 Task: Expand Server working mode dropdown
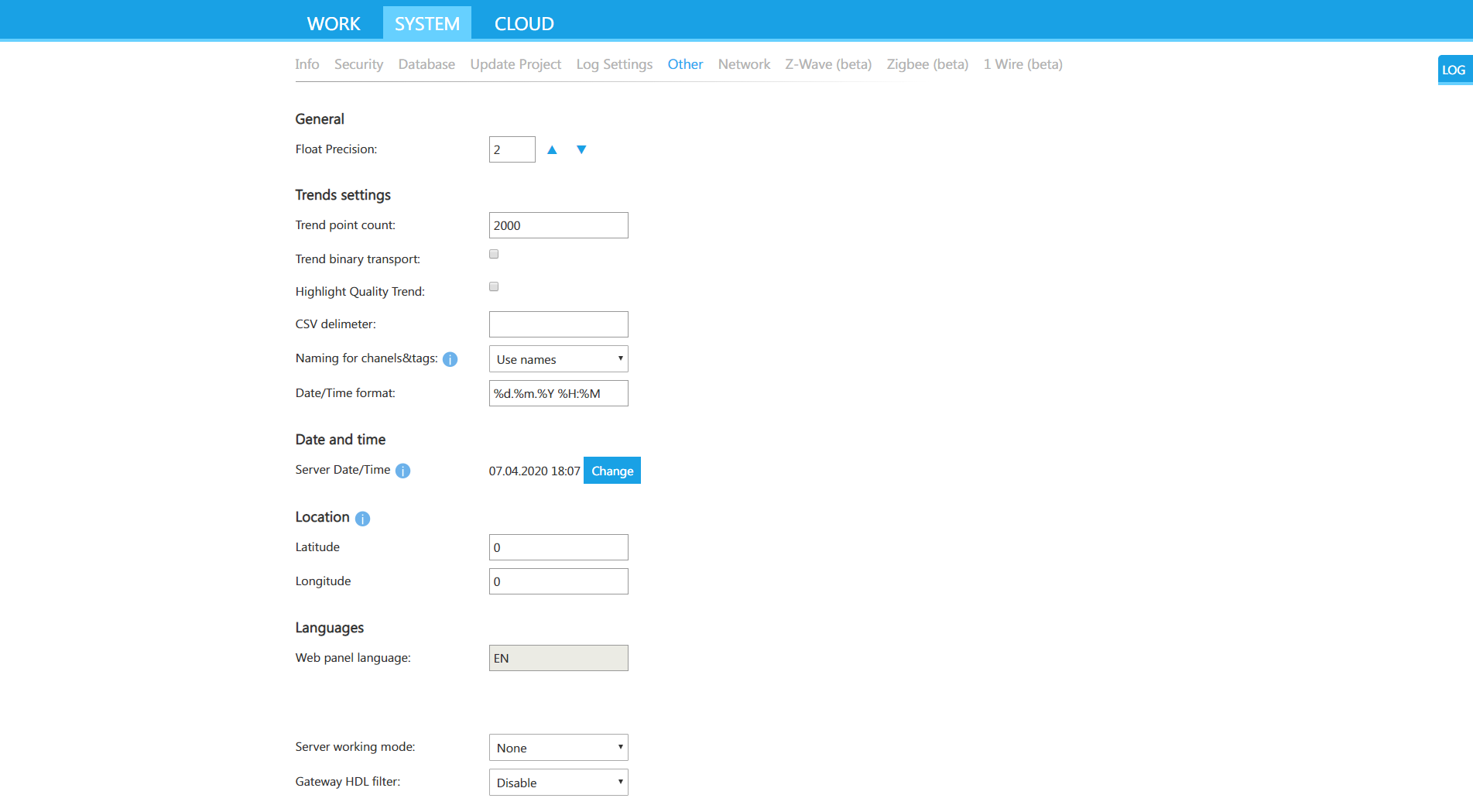(x=558, y=748)
